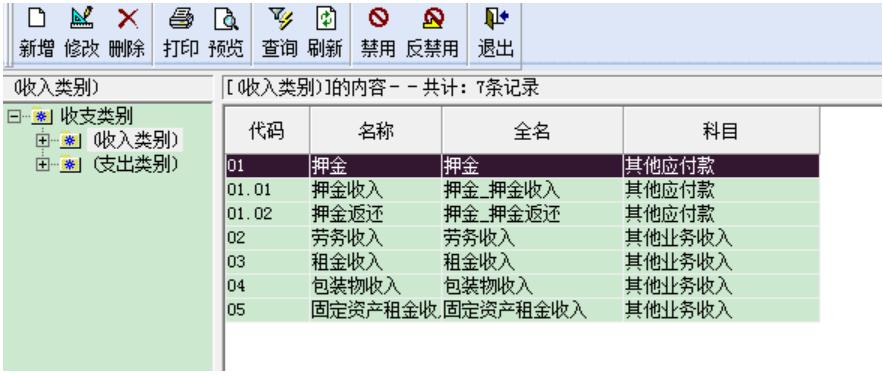Select the 01.02 code cell

267,214
